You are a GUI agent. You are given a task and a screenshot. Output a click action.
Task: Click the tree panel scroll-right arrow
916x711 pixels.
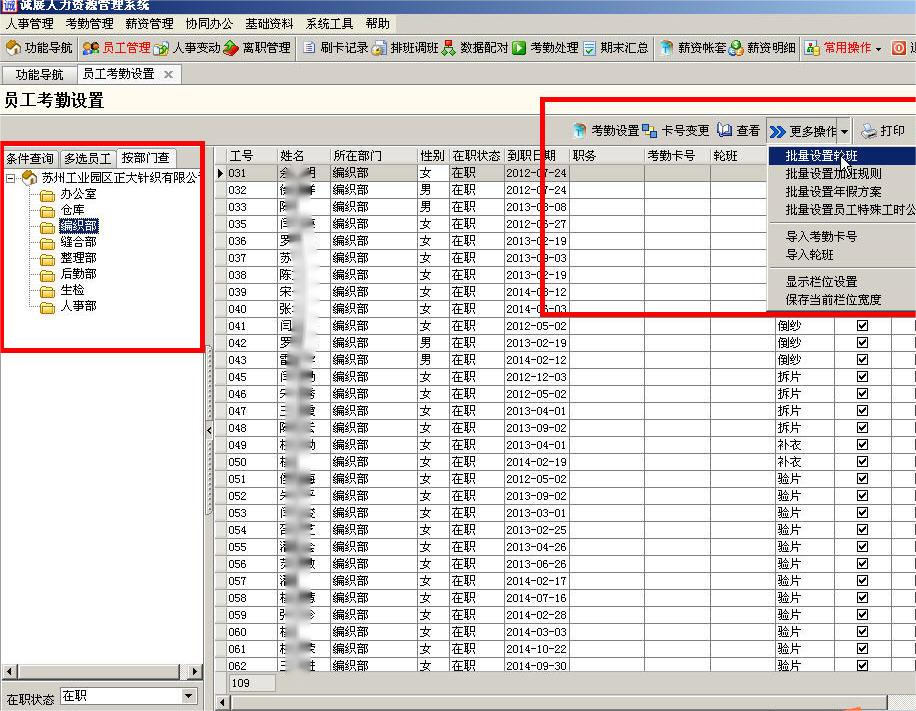click(196, 671)
